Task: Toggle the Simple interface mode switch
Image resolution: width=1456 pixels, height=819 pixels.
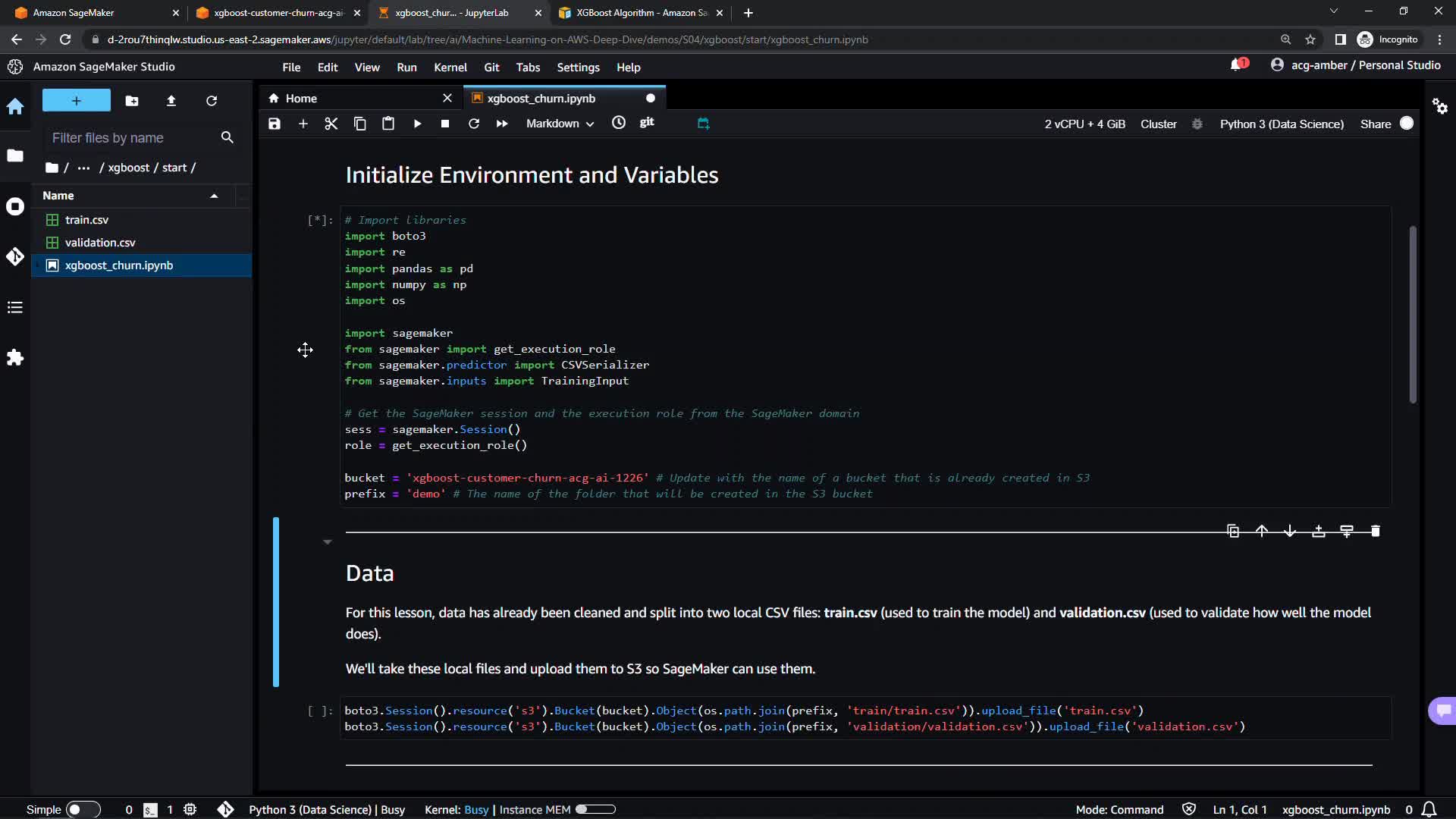Action: point(82,809)
